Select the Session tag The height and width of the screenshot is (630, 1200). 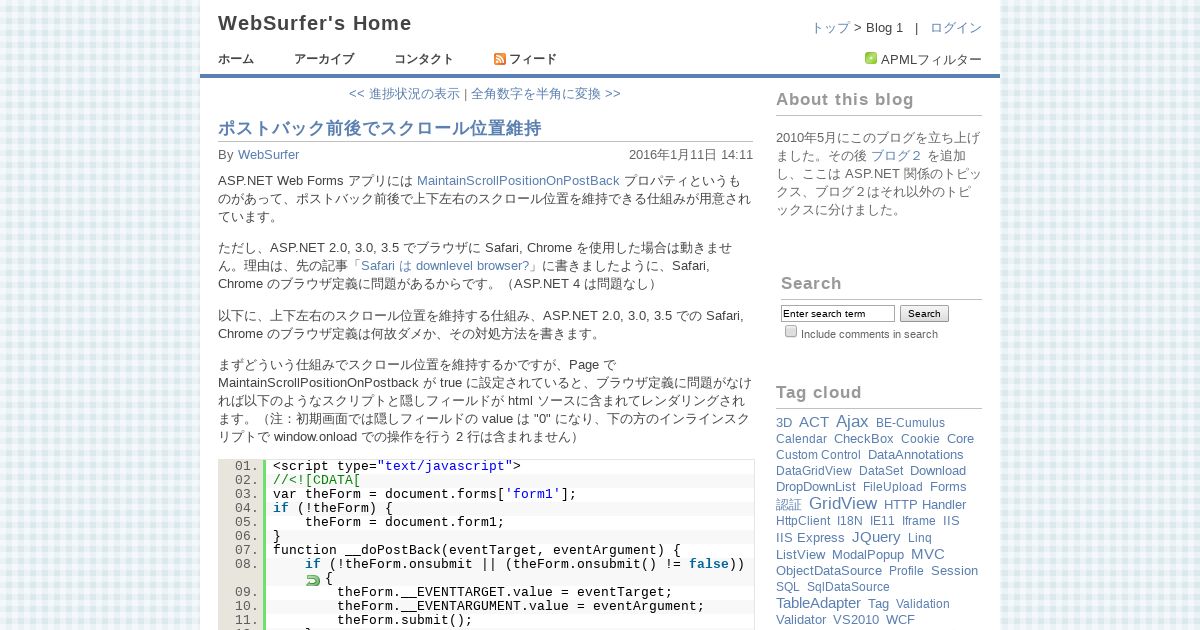click(x=954, y=571)
